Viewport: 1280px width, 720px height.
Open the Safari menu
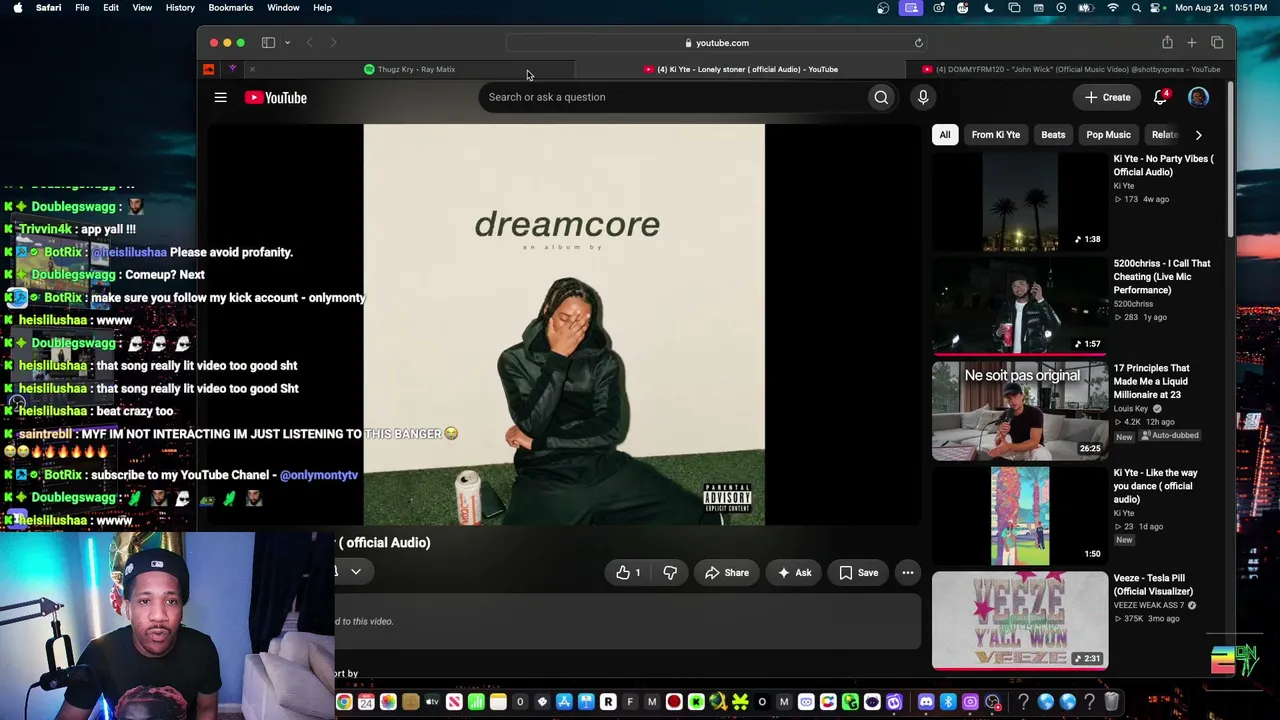(48, 8)
